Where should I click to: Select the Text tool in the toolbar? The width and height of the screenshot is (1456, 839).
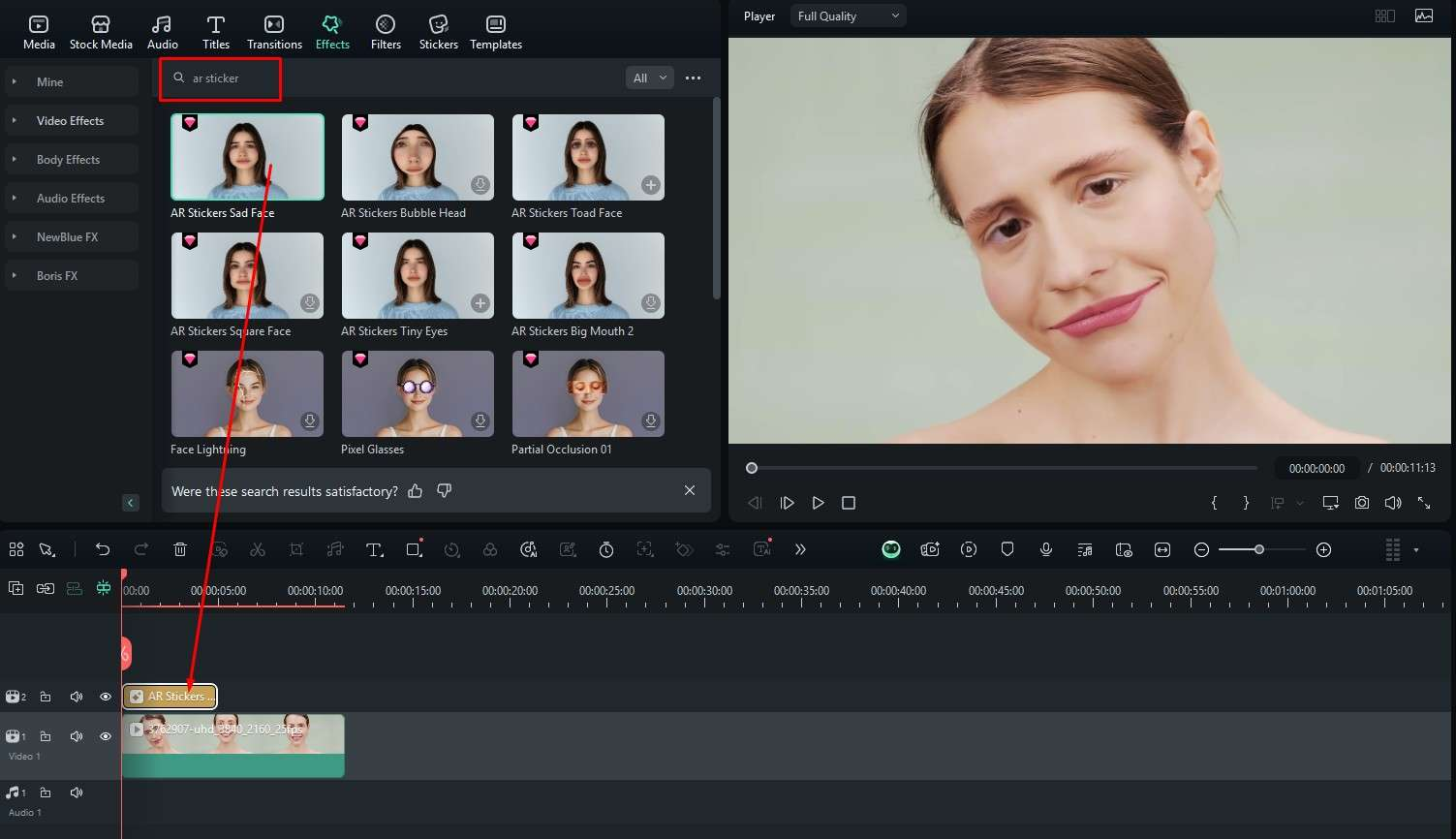point(375,549)
